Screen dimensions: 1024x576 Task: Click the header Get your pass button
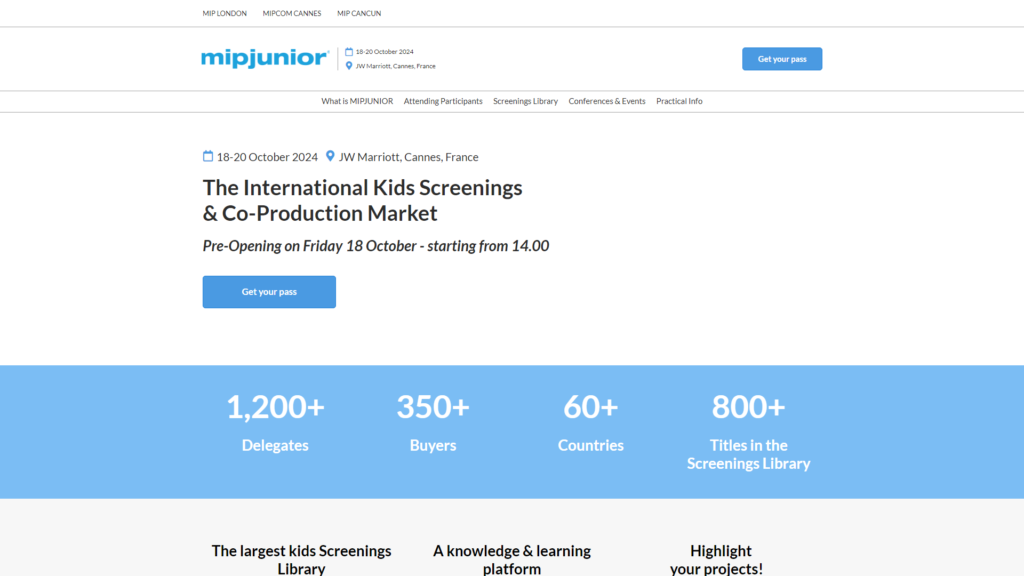(x=782, y=59)
